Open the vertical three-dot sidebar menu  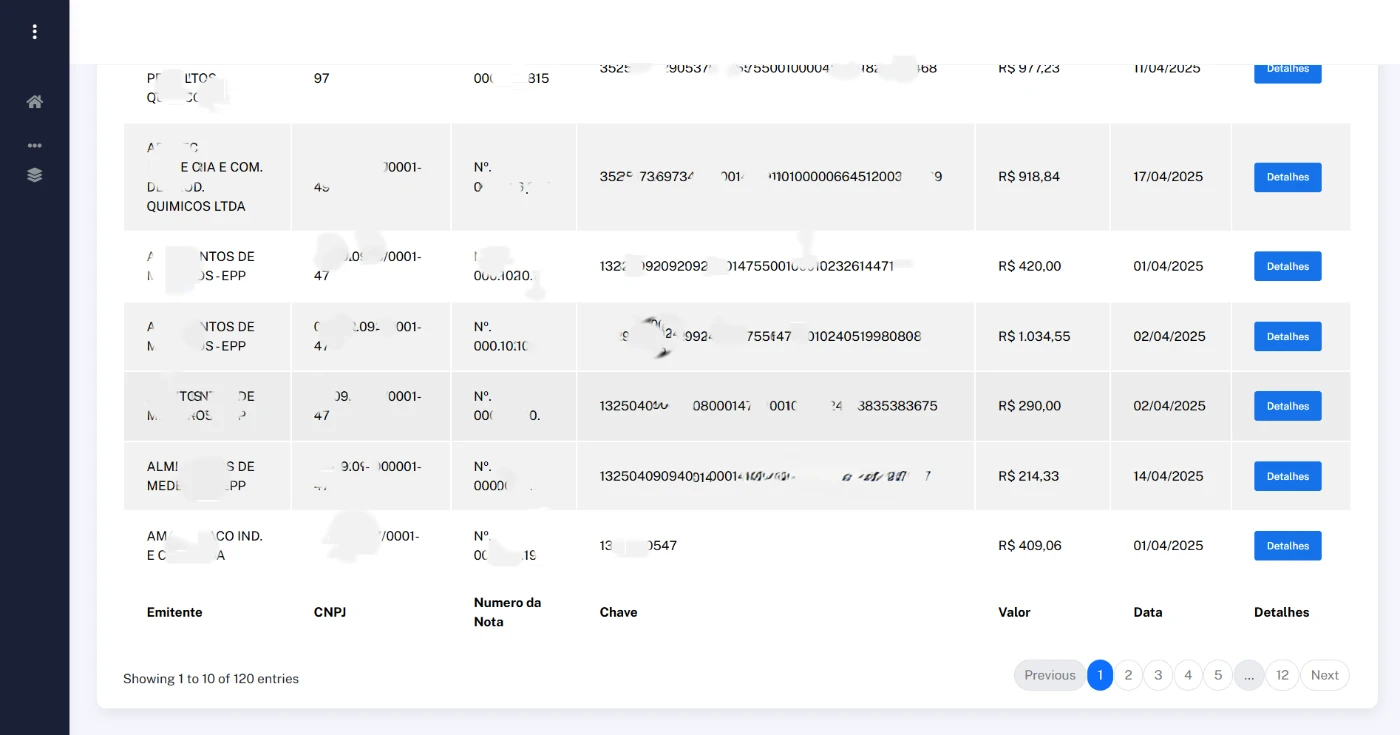click(34, 32)
